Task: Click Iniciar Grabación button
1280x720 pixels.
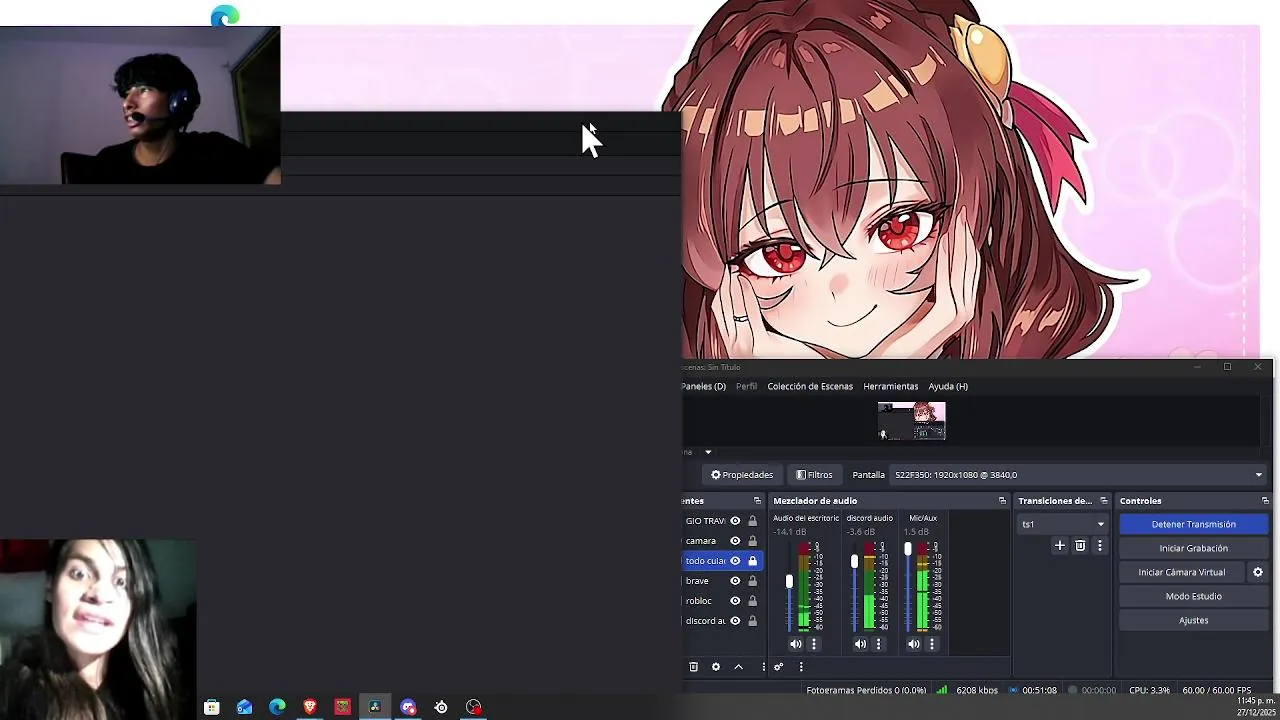Action: pyautogui.click(x=1193, y=548)
